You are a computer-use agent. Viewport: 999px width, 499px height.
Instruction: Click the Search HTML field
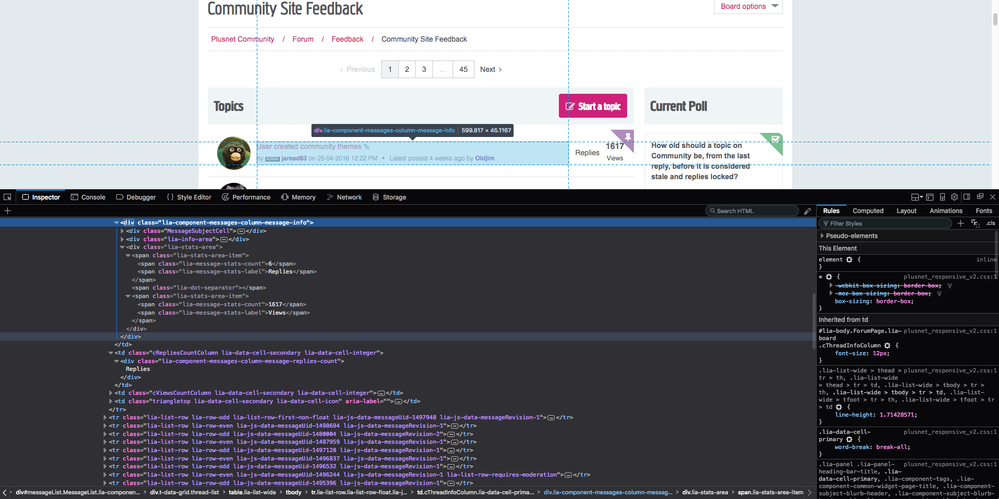(753, 211)
